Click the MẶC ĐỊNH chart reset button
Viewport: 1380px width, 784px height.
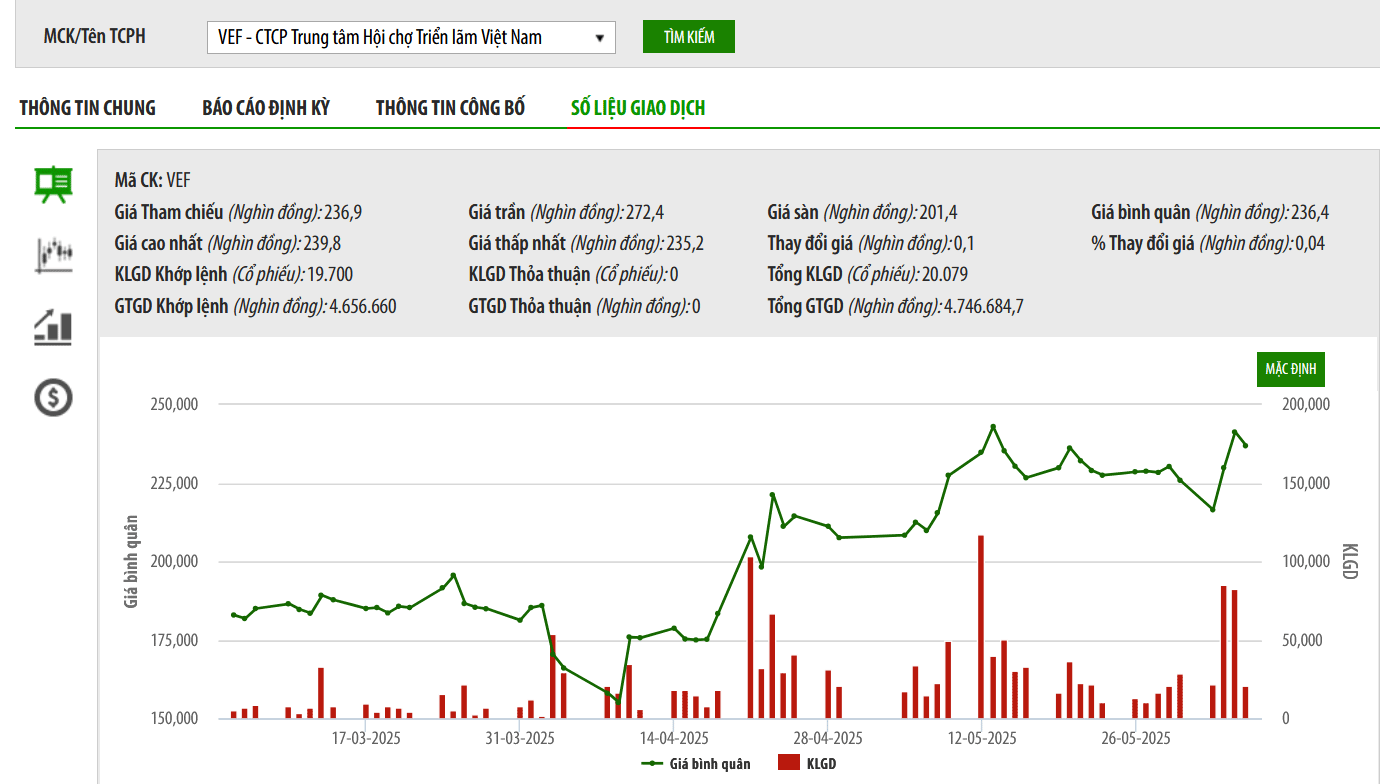click(1290, 369)
